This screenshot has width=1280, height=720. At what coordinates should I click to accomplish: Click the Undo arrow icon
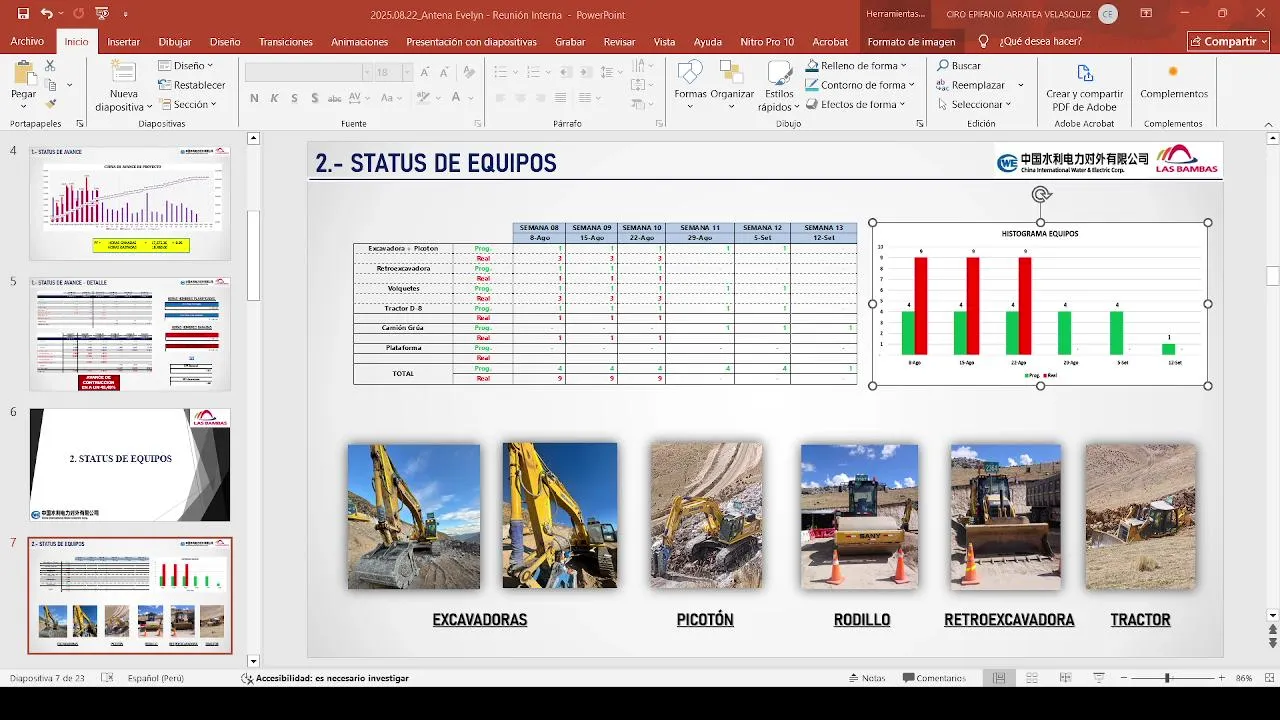(x=47, y=14)
